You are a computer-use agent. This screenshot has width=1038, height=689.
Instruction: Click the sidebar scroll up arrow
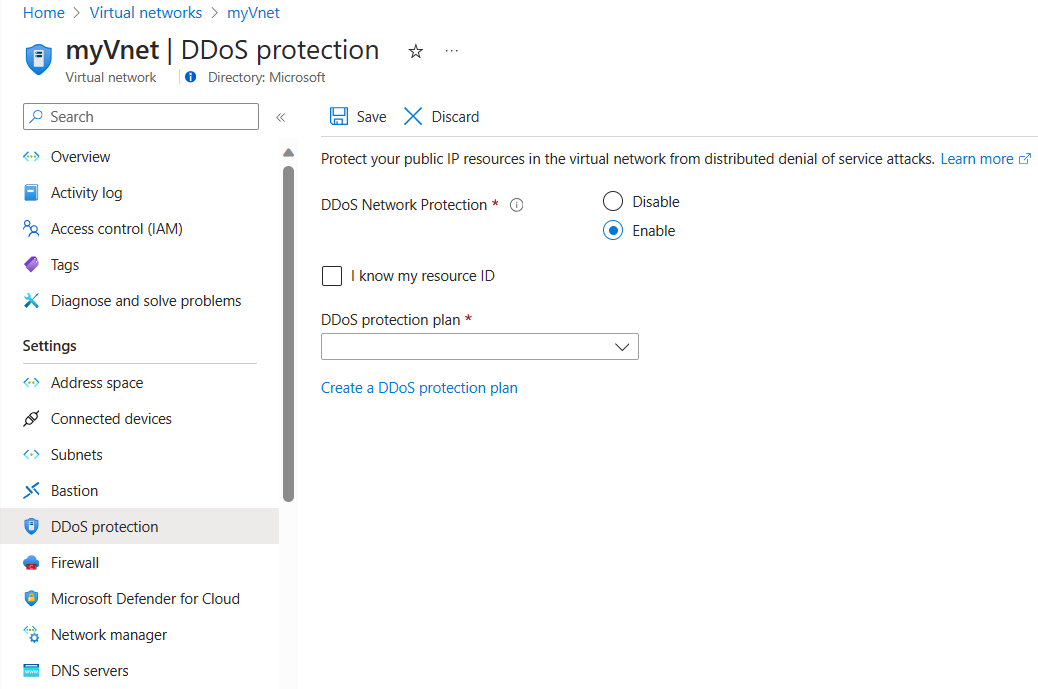tap(288, 153)
